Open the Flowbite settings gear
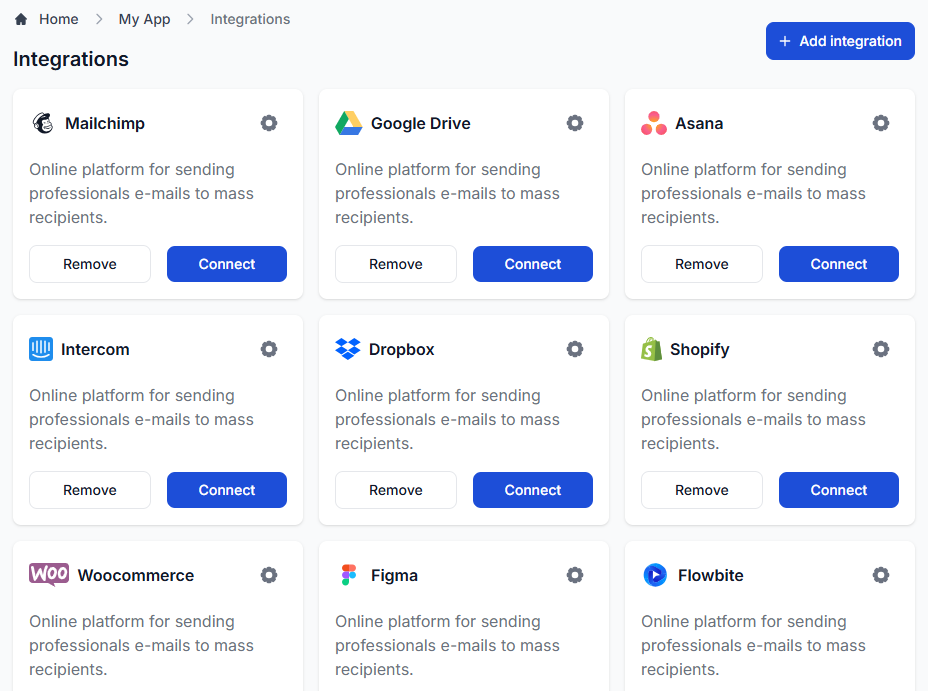The image size is (928, 691). pyautogui.click(x=881, y=575)
